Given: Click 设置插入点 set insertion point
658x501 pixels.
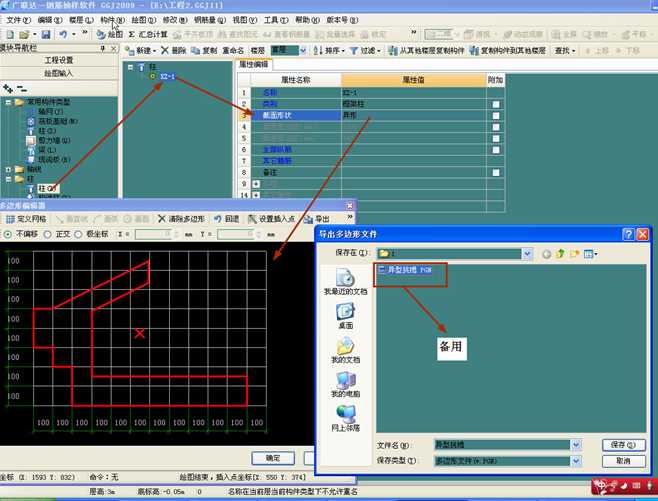Looking at the screenshot, I should coord(271,219).
